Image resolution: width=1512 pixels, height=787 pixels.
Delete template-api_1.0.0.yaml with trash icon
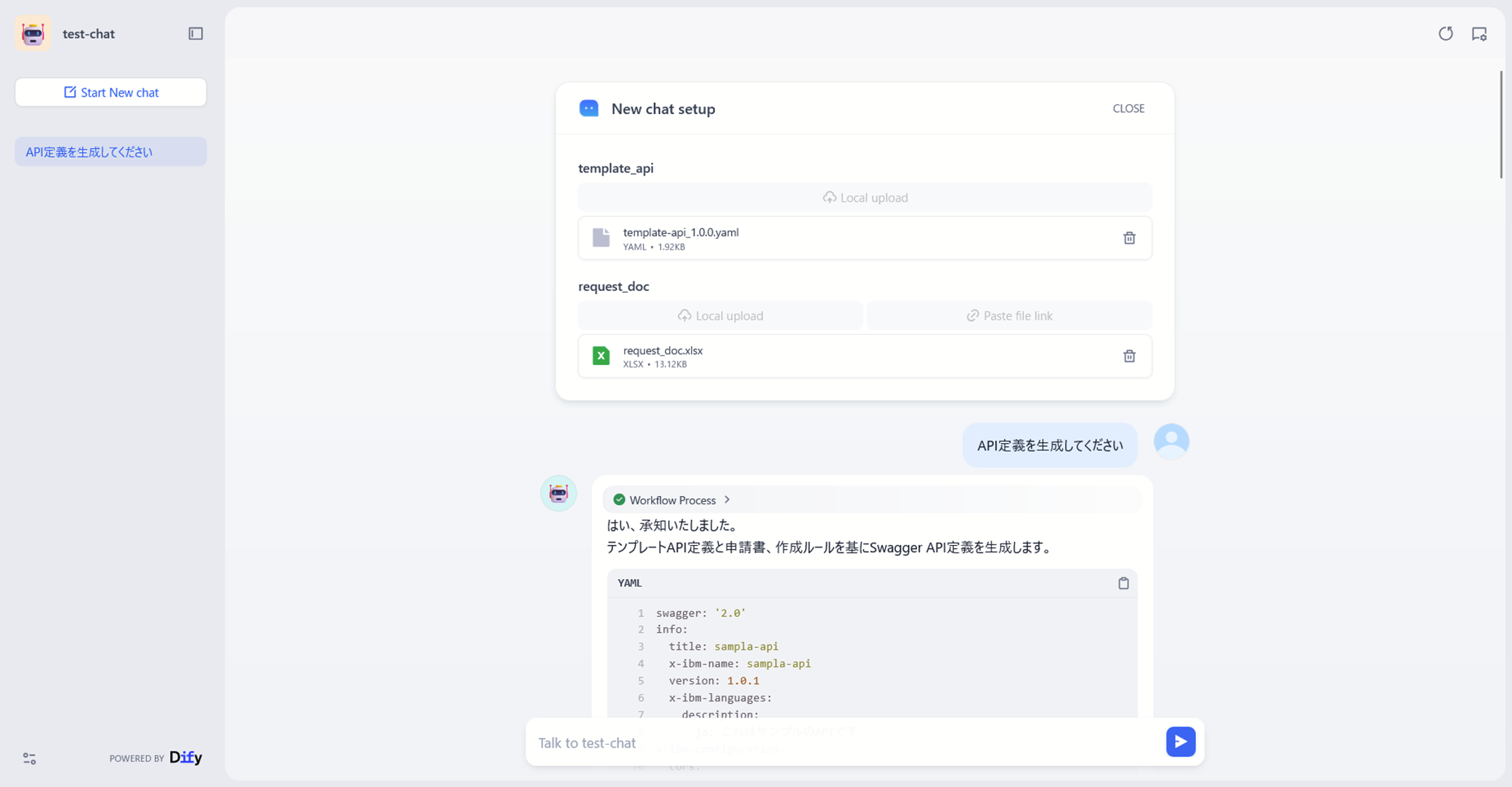(x=1129, y=238)
